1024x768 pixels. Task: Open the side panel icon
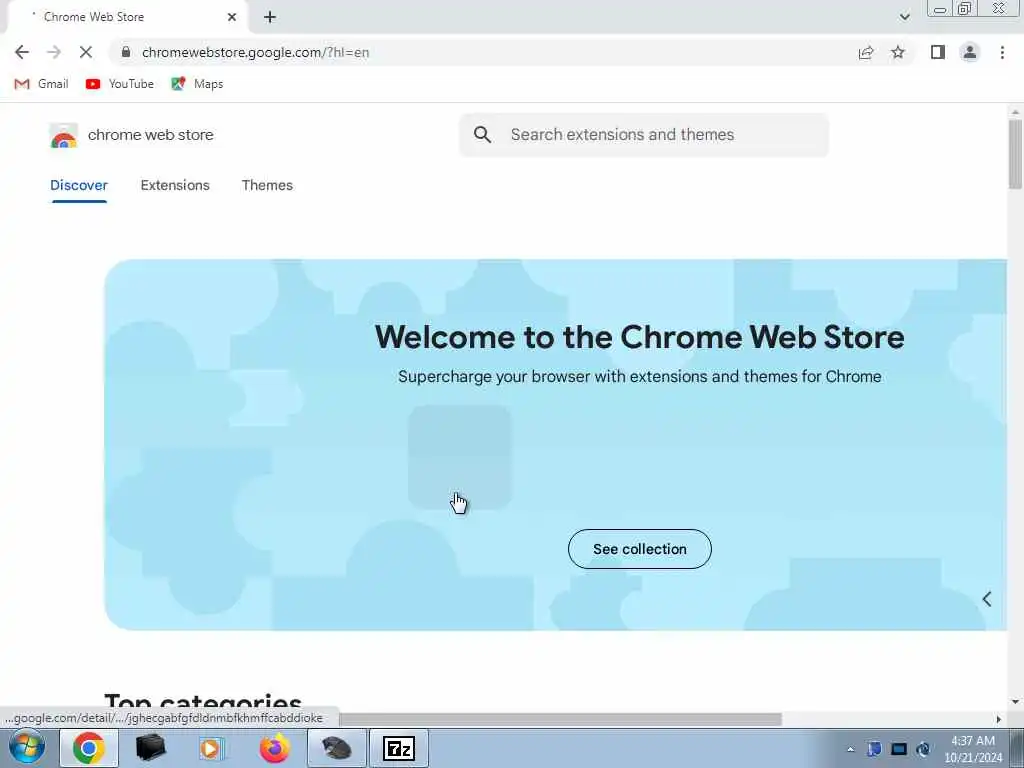938,52
